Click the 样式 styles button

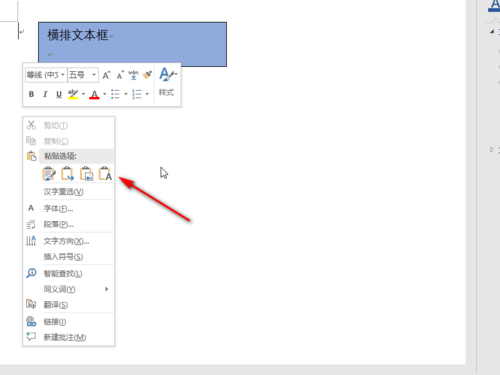167,82
